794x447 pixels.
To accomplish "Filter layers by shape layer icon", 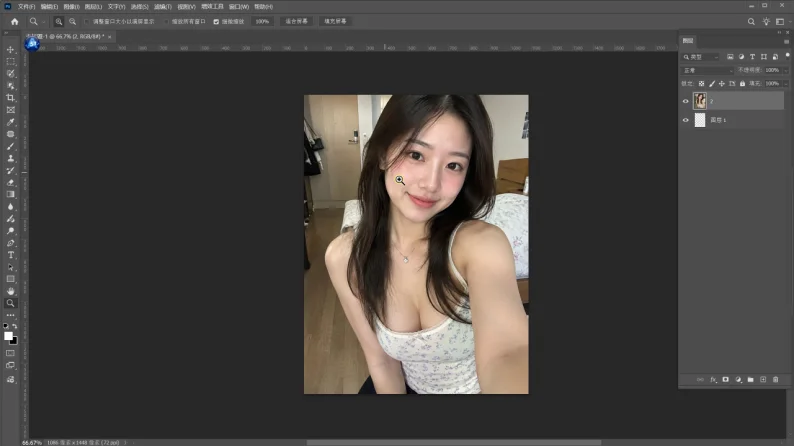I will [x=764, y=57].
